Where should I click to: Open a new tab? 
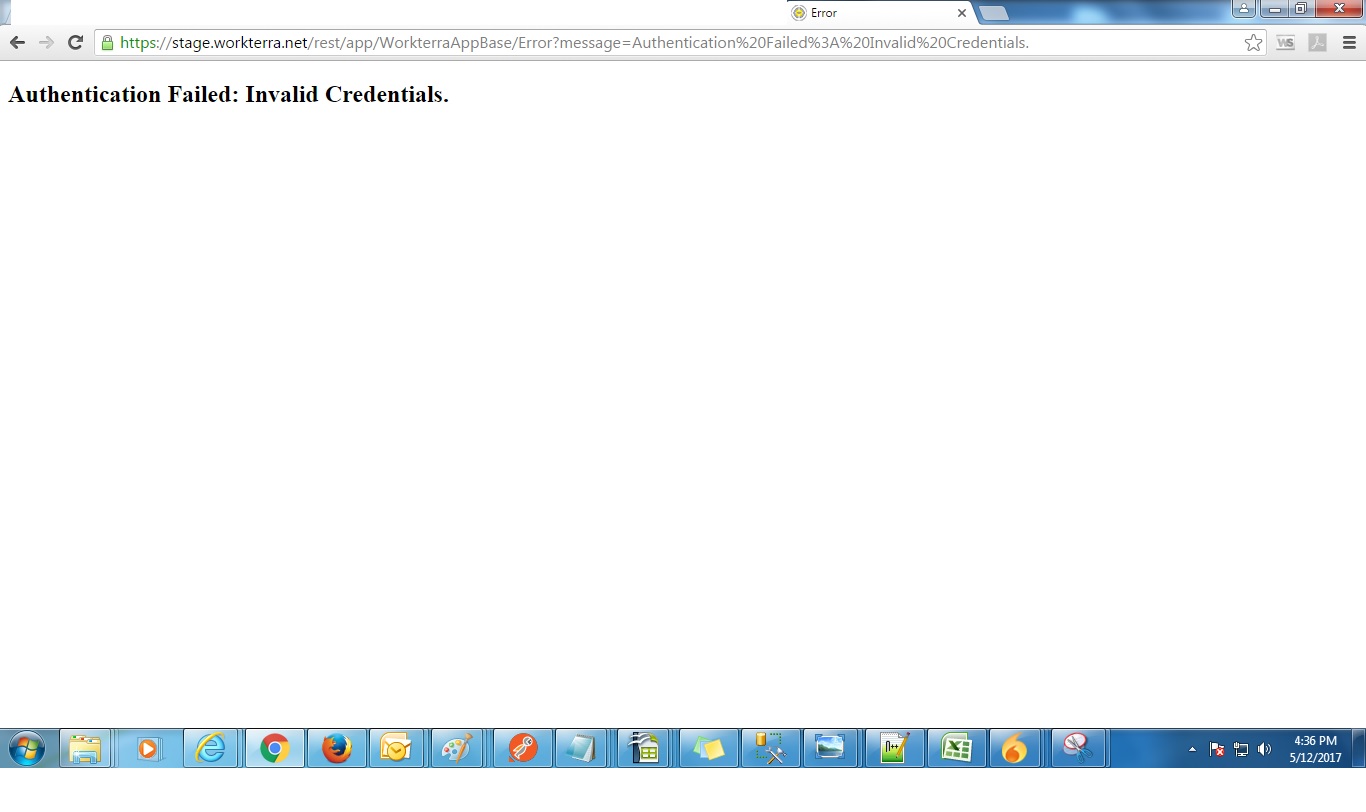[x=993, y=13]
